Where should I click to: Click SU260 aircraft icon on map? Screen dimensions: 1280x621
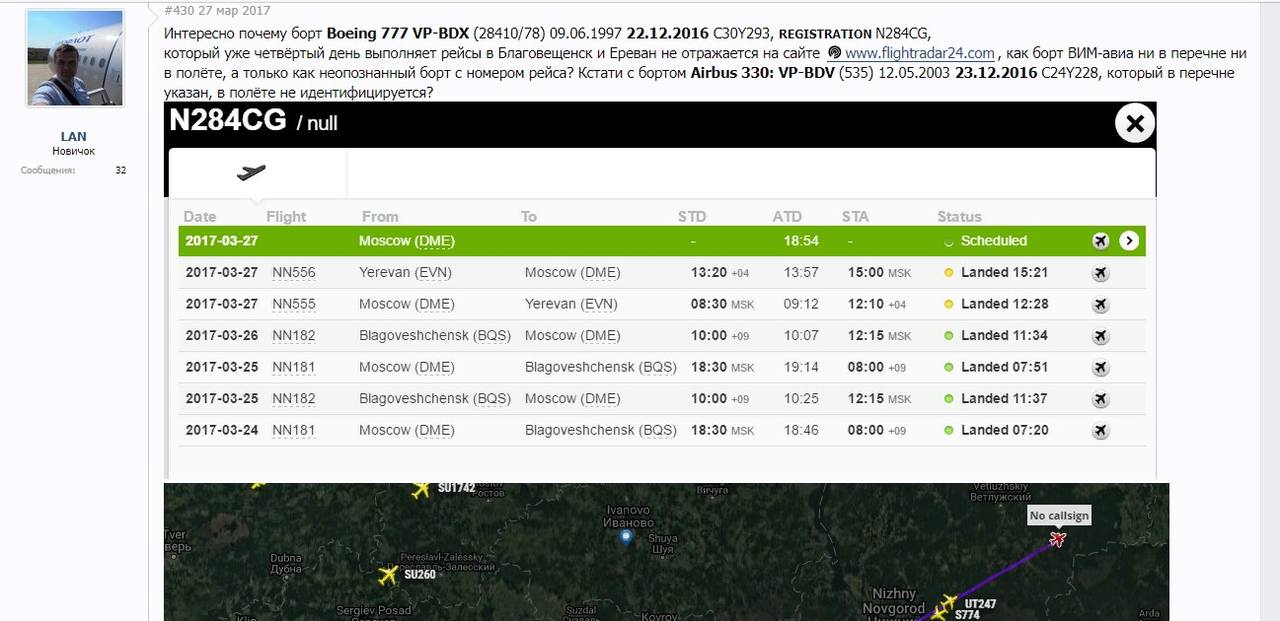[388, 575]
